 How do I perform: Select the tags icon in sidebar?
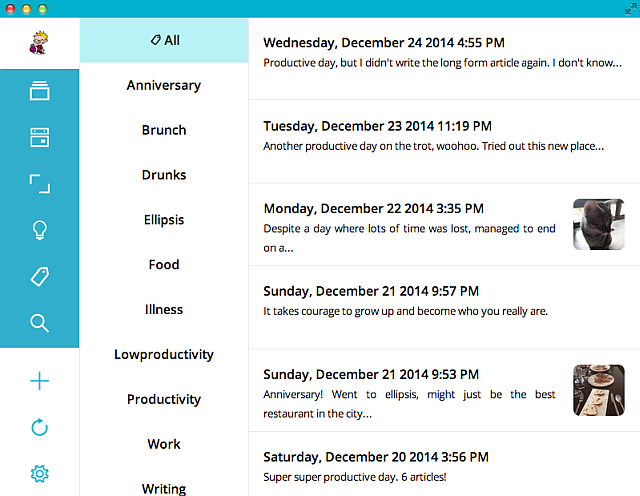[x=40, y=277]
